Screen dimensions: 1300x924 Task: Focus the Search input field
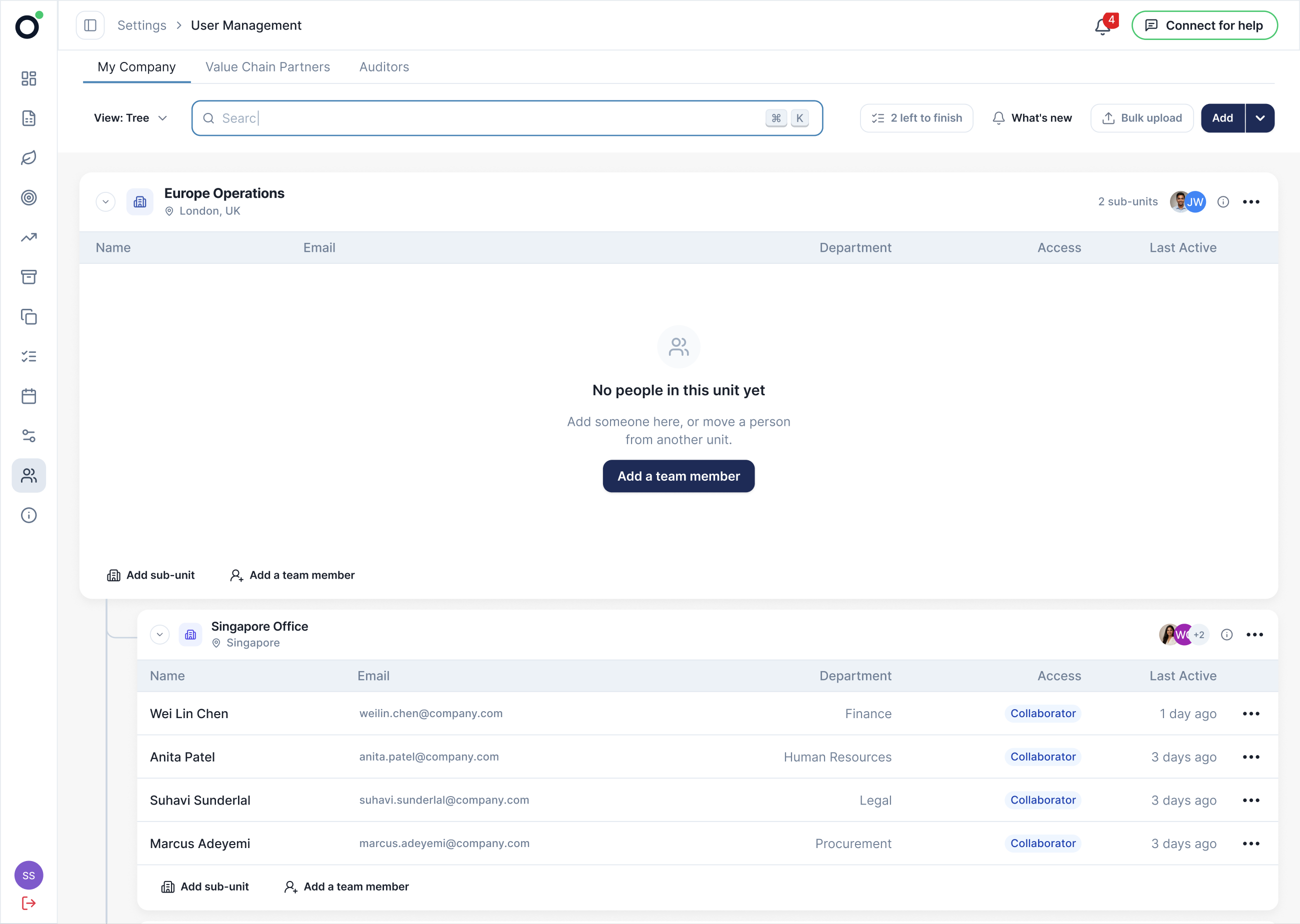tap(507, 118)
